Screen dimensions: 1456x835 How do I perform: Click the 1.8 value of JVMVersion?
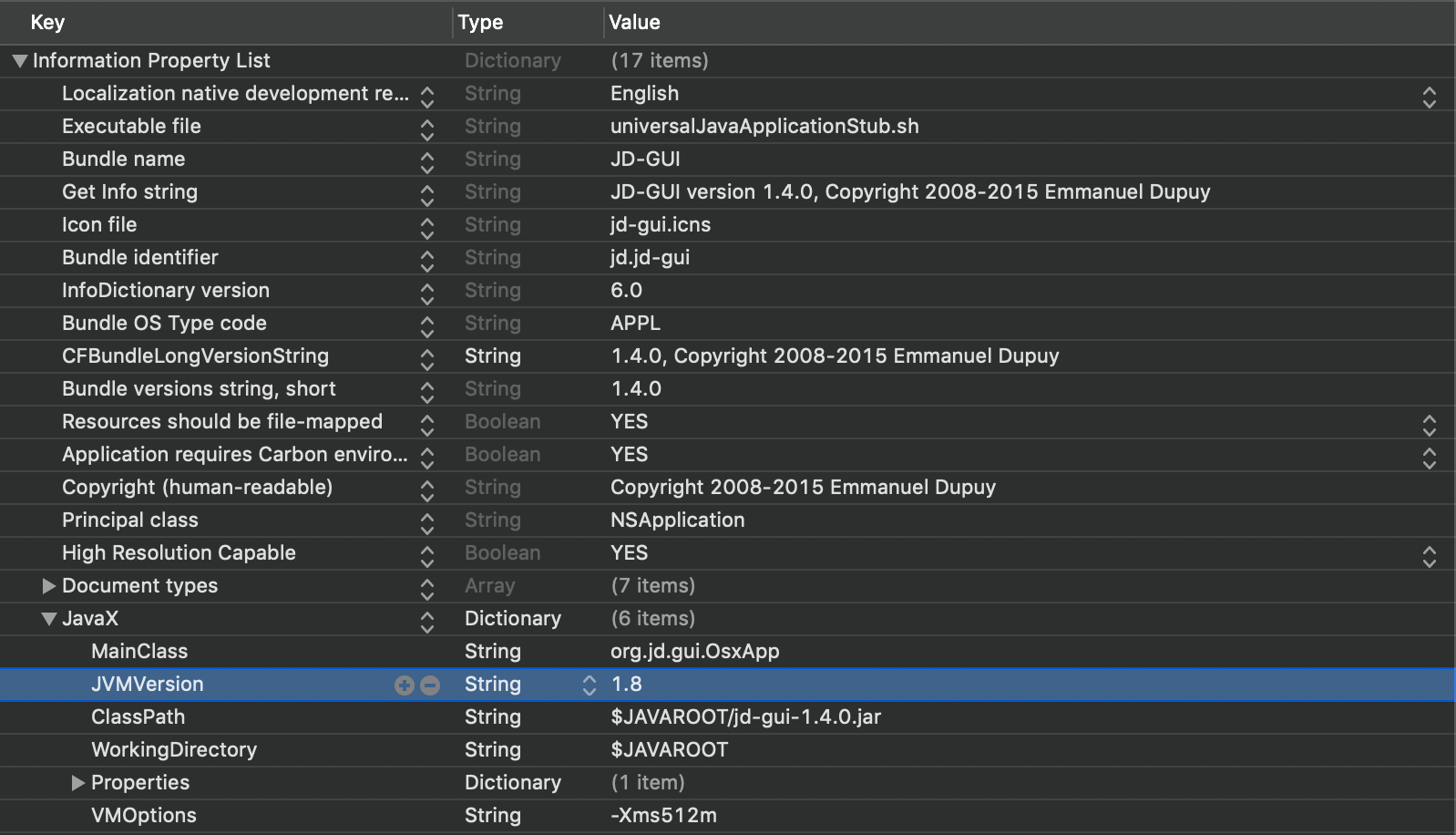click(x=627, y=685)
